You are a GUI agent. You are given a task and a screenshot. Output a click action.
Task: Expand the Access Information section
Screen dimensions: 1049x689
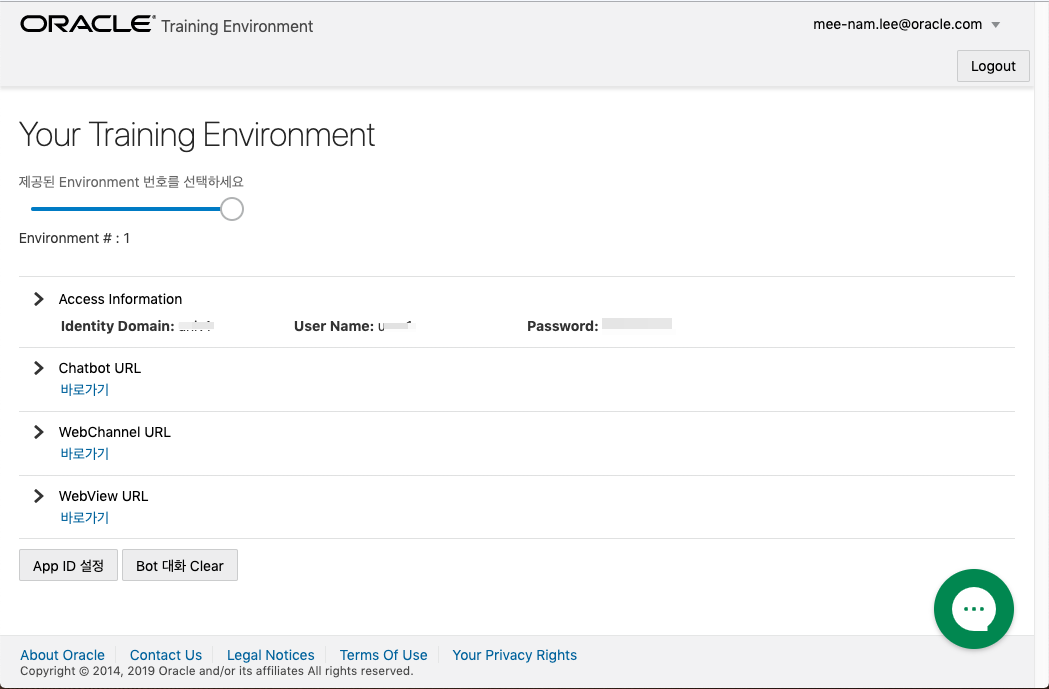click(x=39, y=299)
